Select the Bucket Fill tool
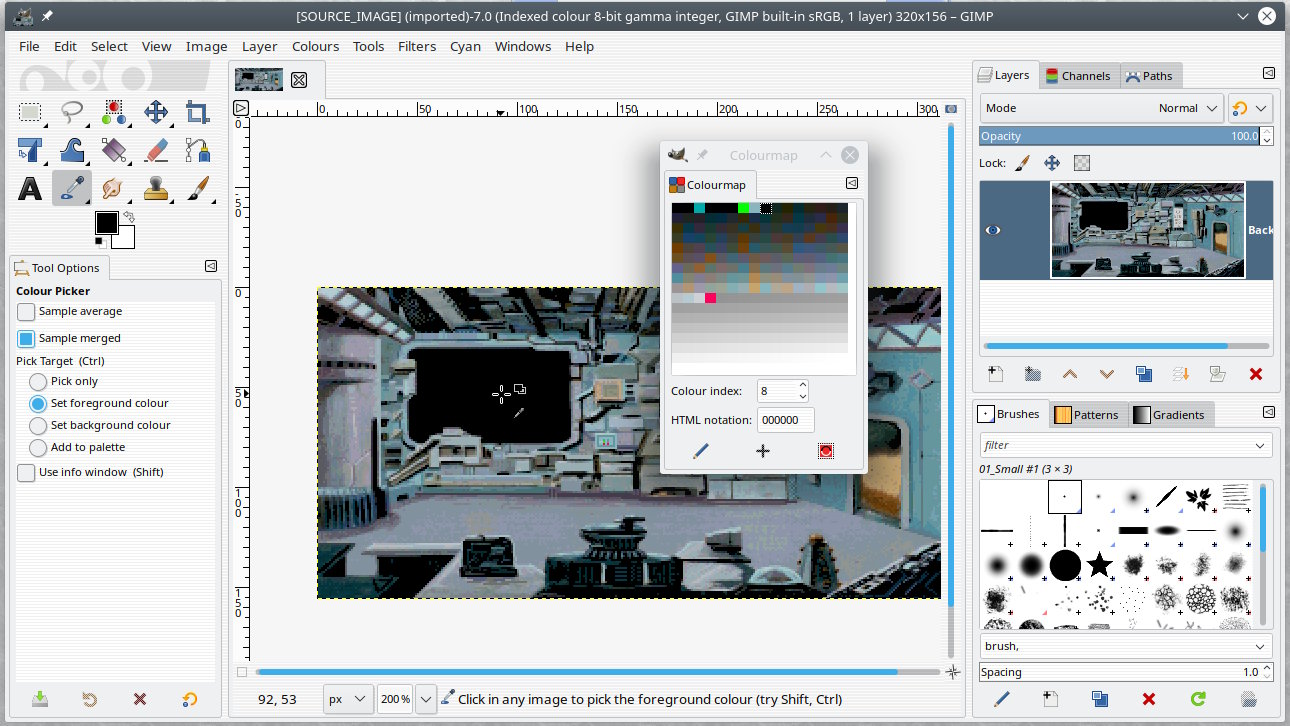 [x=114, y=150]
